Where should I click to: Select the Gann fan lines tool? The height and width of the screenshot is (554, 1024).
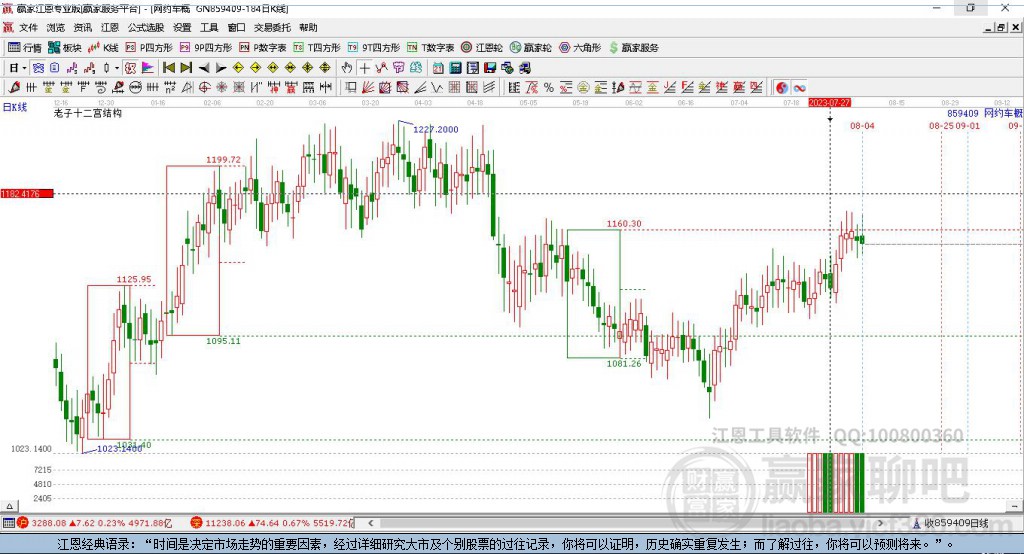tap(368, 88)
